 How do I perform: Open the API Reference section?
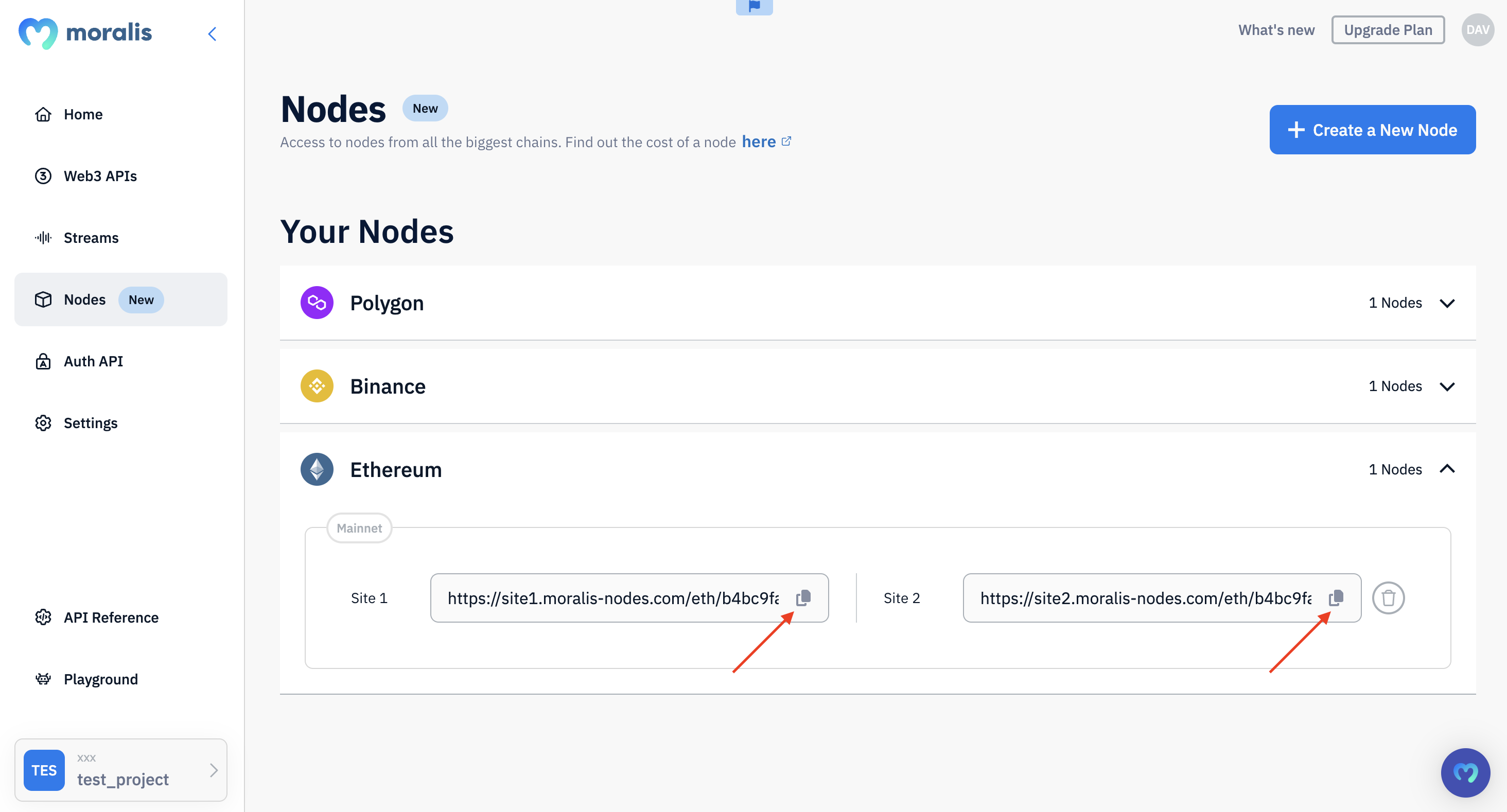[x=111, y=617]
